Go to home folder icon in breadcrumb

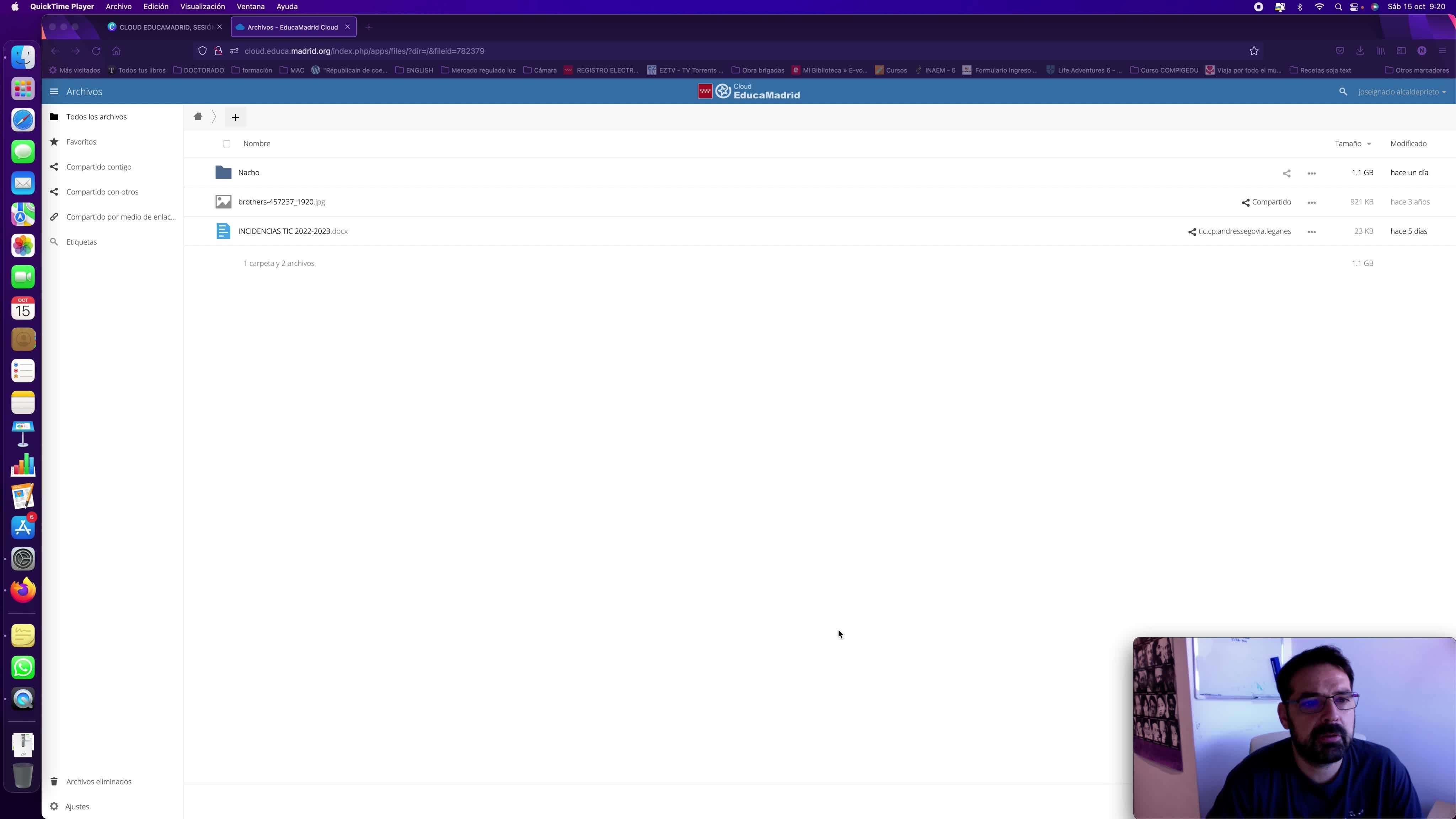coord(198,117)
